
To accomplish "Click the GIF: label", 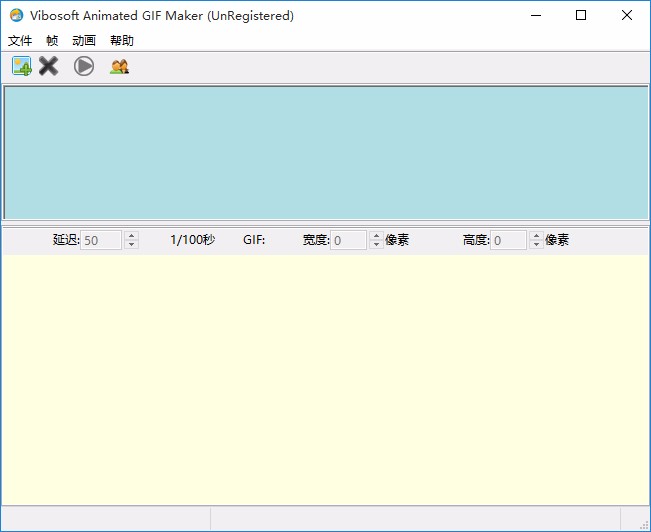I will click(254, 240).
